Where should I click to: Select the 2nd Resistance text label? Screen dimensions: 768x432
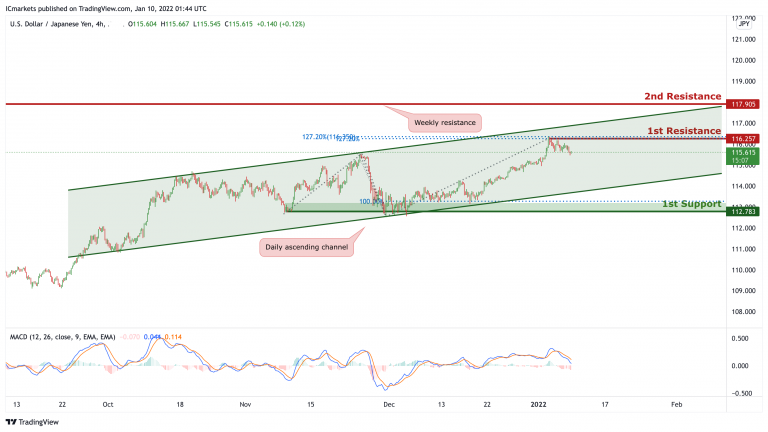click(683, 96)
